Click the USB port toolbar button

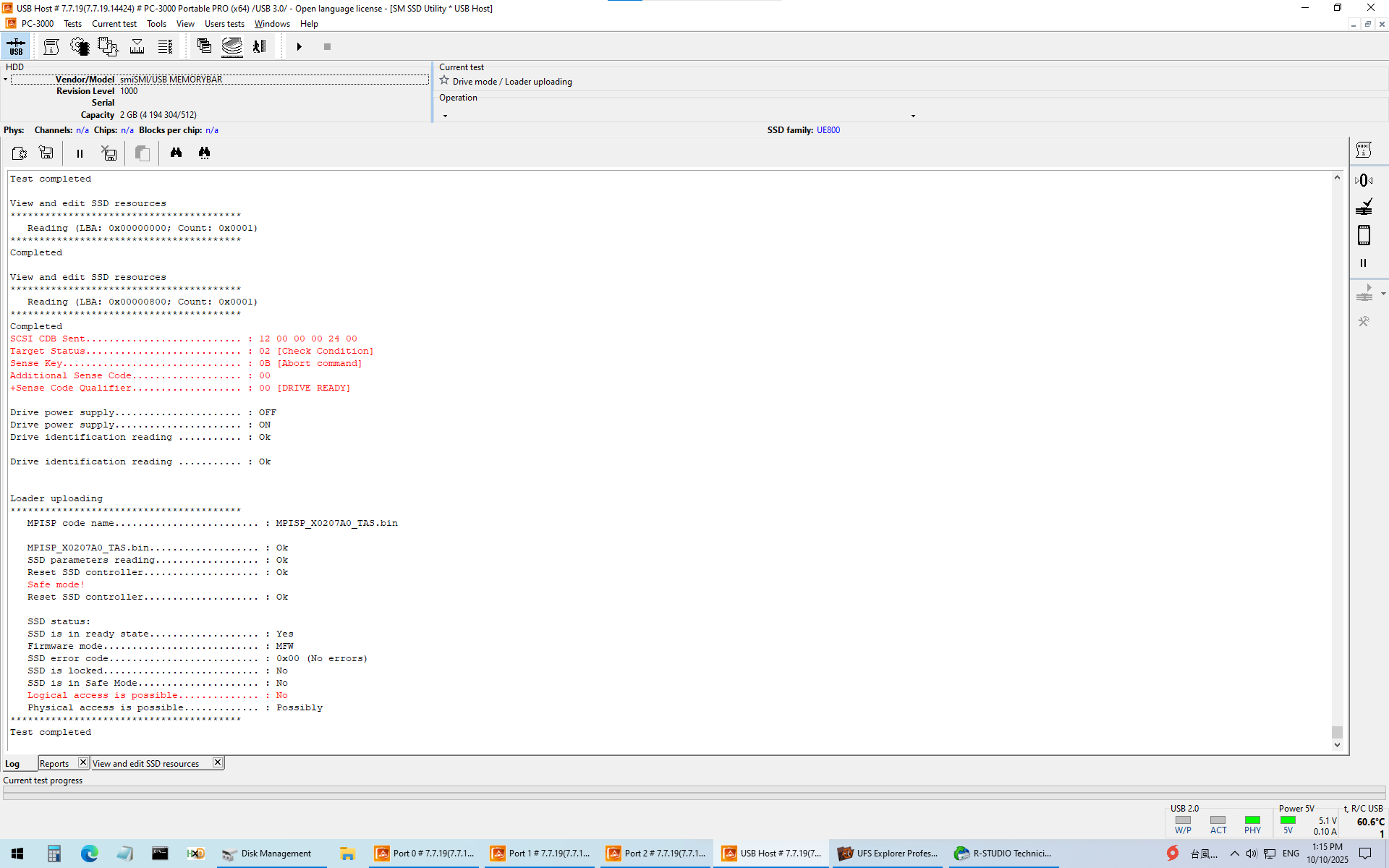16,47
